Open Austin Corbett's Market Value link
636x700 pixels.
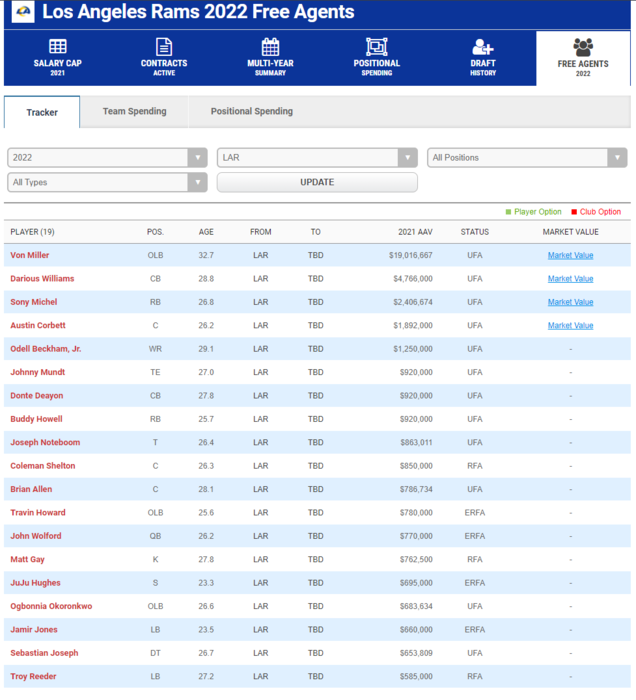[570, 326]
